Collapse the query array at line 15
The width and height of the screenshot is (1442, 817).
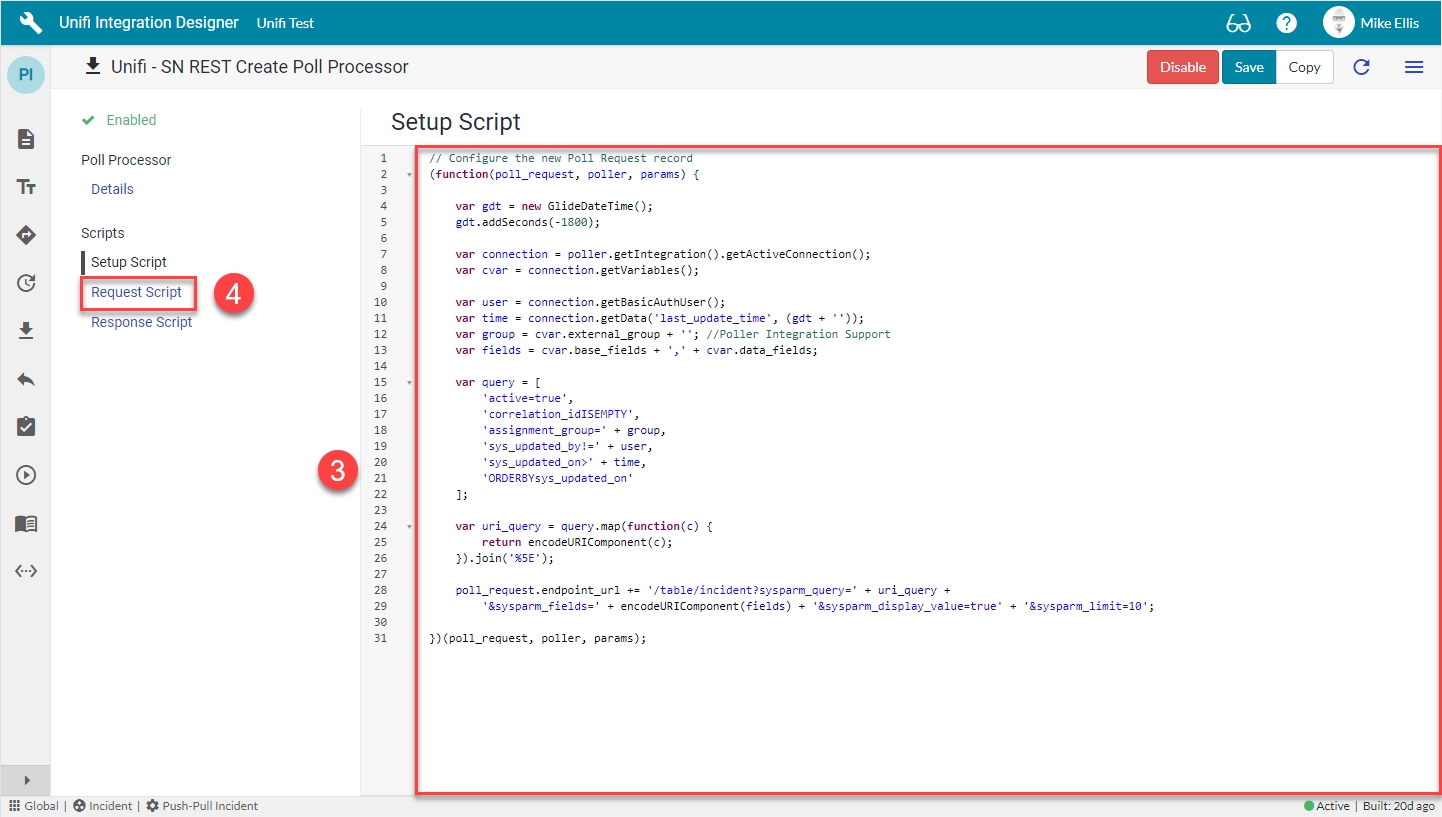point(408,383)
